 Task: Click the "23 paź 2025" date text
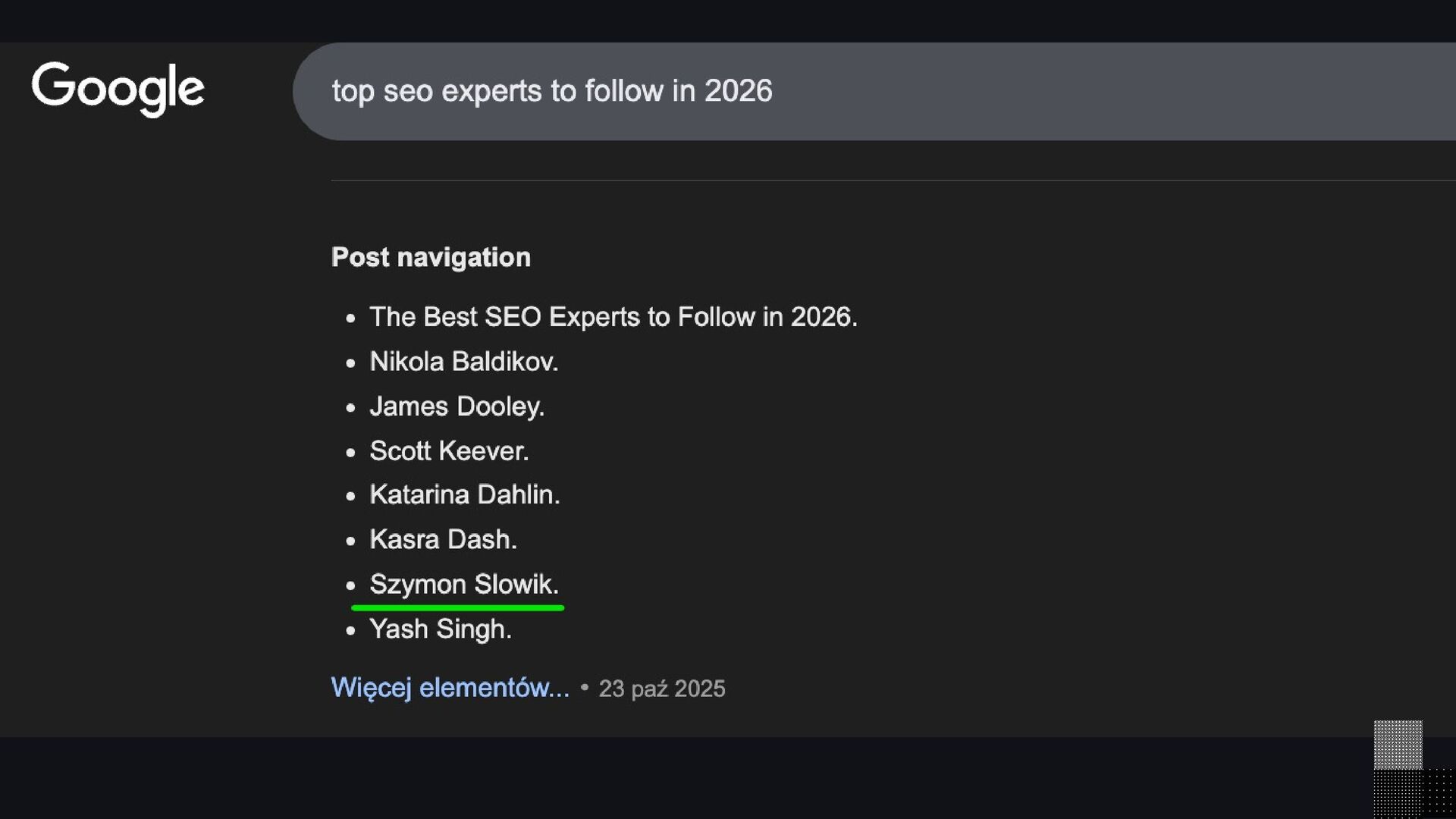[x=661, y=689]
